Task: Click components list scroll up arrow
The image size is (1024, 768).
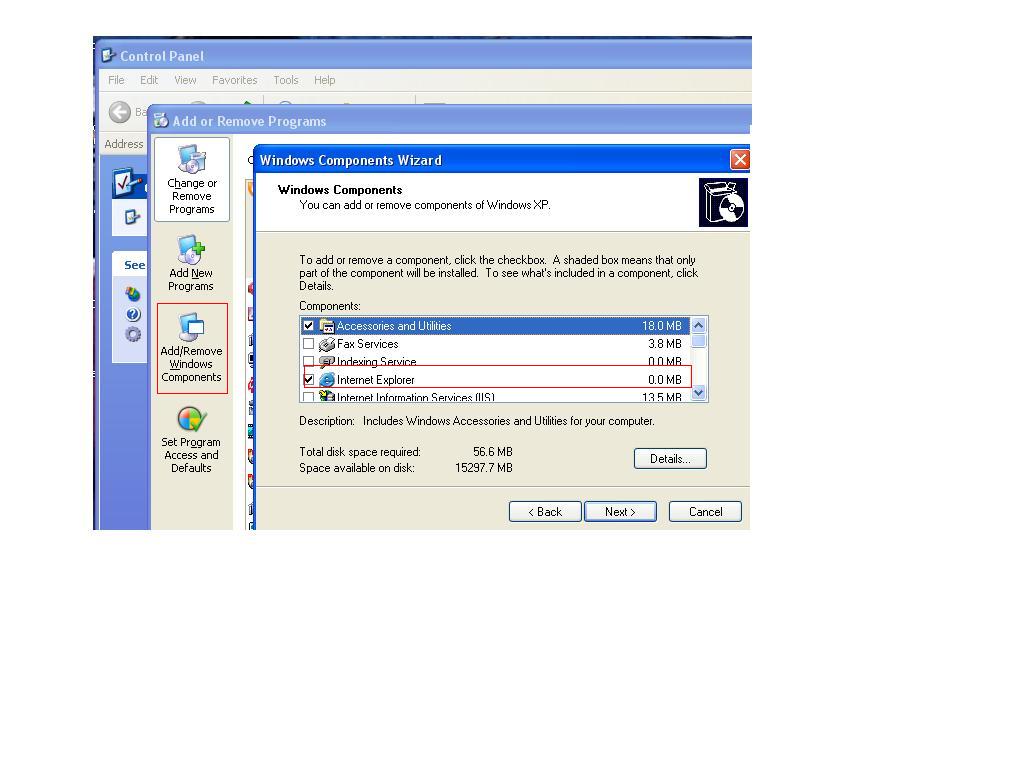Action: 699,325
